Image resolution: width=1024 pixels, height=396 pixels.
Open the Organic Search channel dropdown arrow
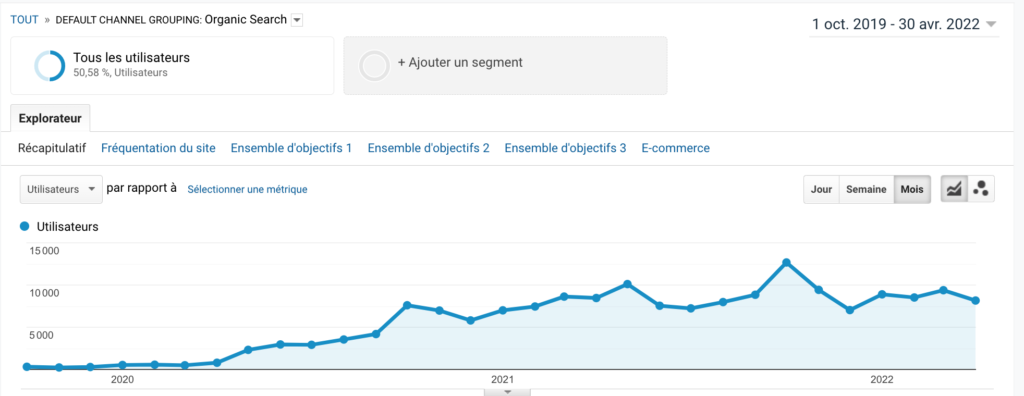pyautogui.click(x=297, y=20)
